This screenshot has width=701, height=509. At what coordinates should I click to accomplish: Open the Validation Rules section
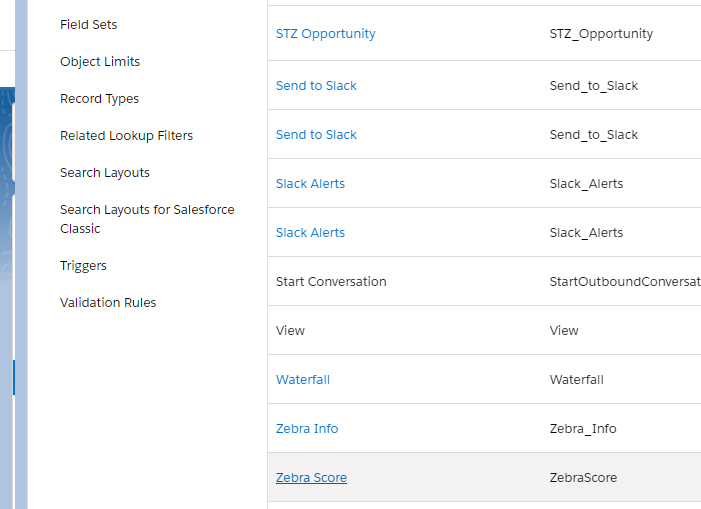coord(108,303)
